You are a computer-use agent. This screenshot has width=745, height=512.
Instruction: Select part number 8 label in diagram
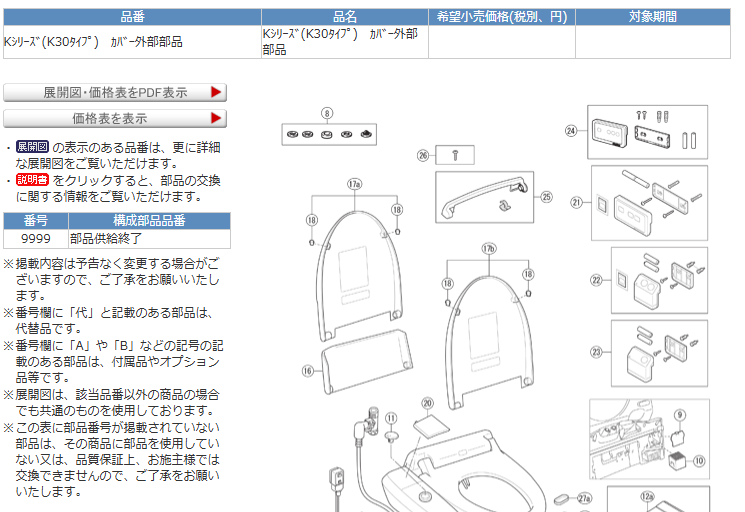pos(327,112)
